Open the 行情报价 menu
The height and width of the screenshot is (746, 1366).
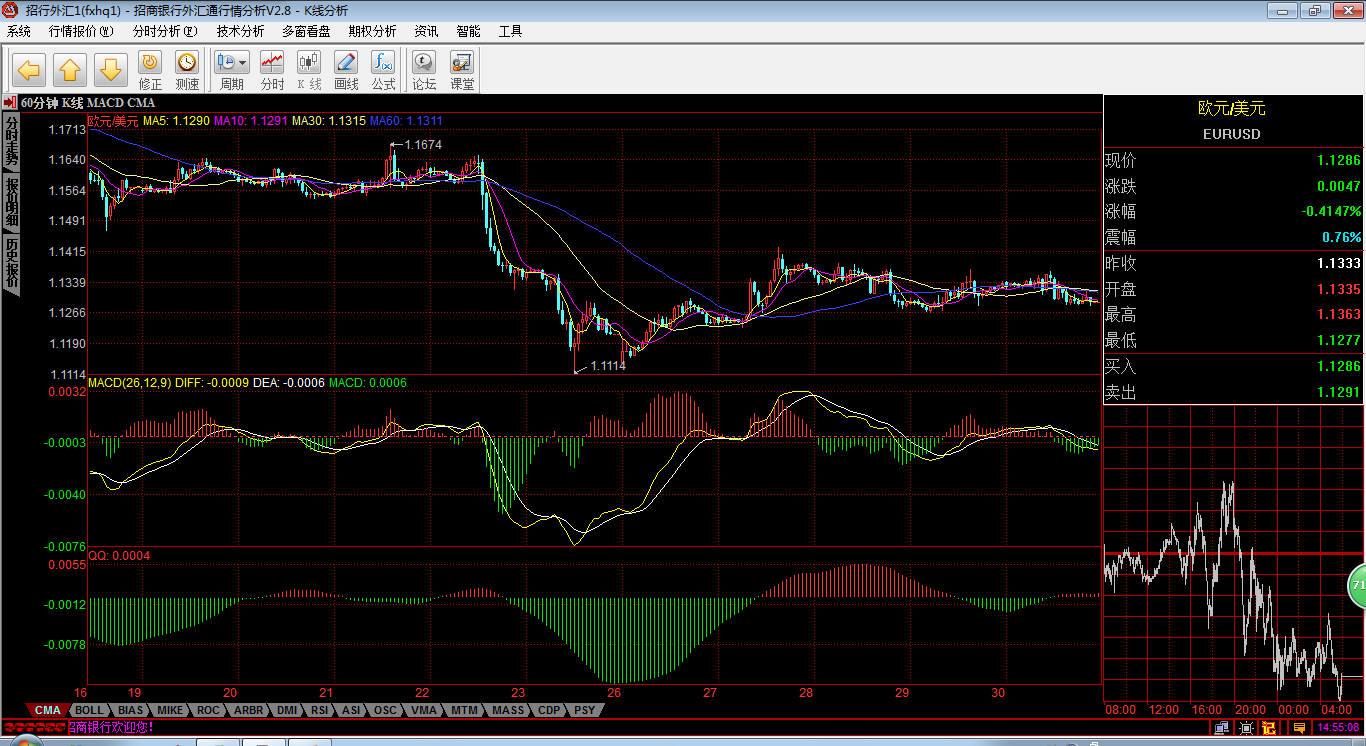(81, 31)
